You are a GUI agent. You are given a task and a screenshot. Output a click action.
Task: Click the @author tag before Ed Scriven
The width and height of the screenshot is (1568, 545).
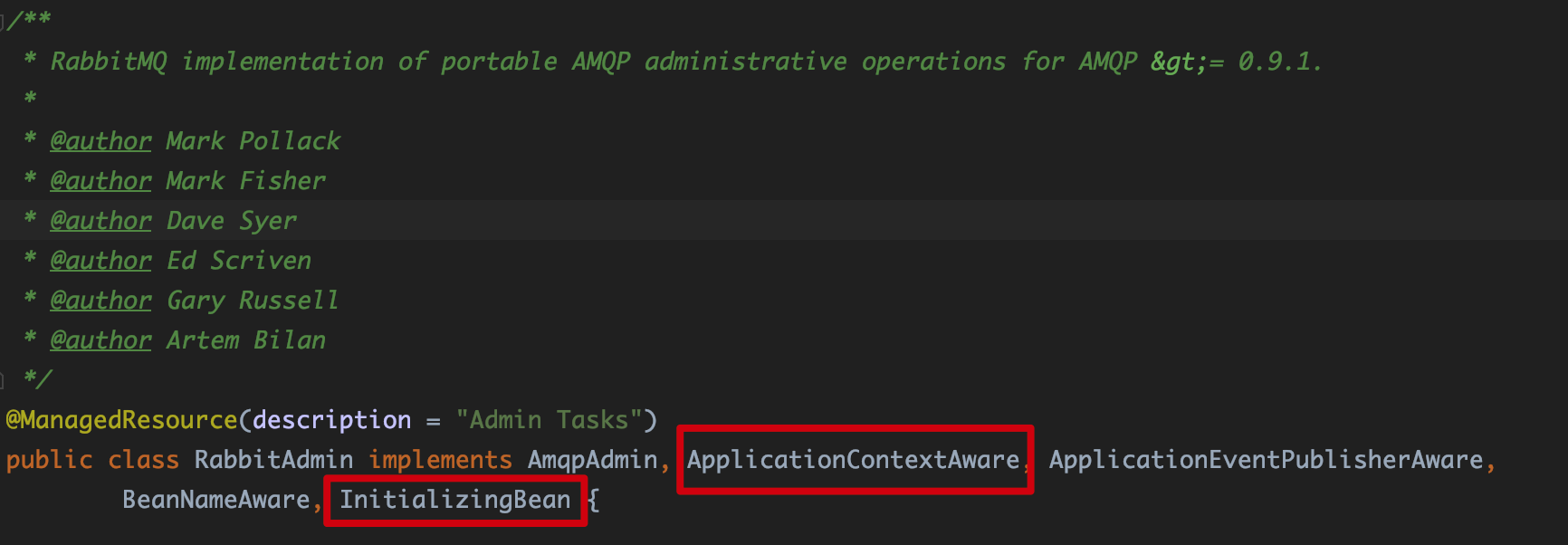pyautogui.click(x=100, y=261)
